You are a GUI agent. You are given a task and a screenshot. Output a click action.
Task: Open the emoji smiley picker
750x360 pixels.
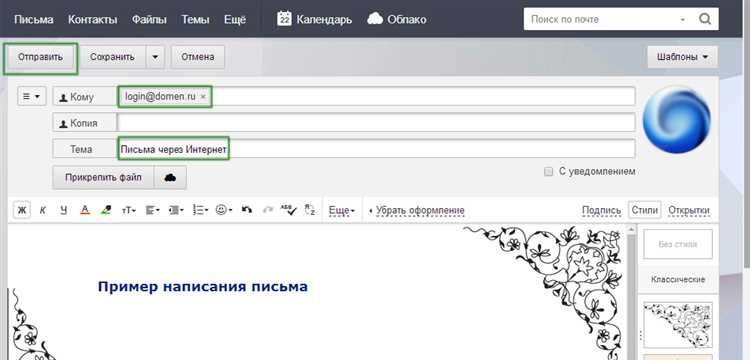click(x=223, y=210)
